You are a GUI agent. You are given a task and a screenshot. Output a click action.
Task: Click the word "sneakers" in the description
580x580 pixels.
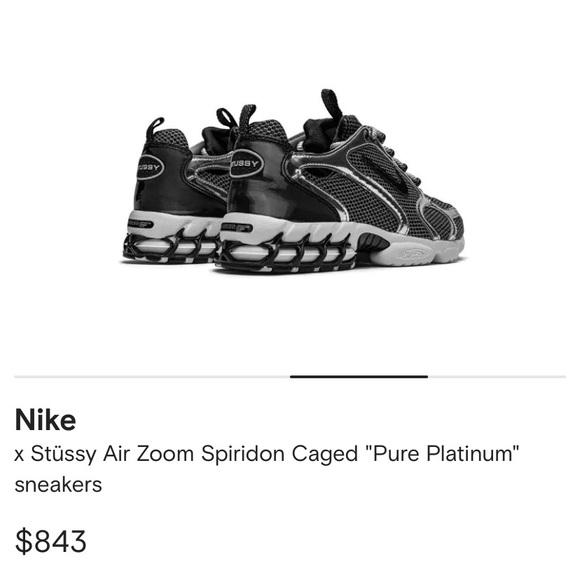58,485
